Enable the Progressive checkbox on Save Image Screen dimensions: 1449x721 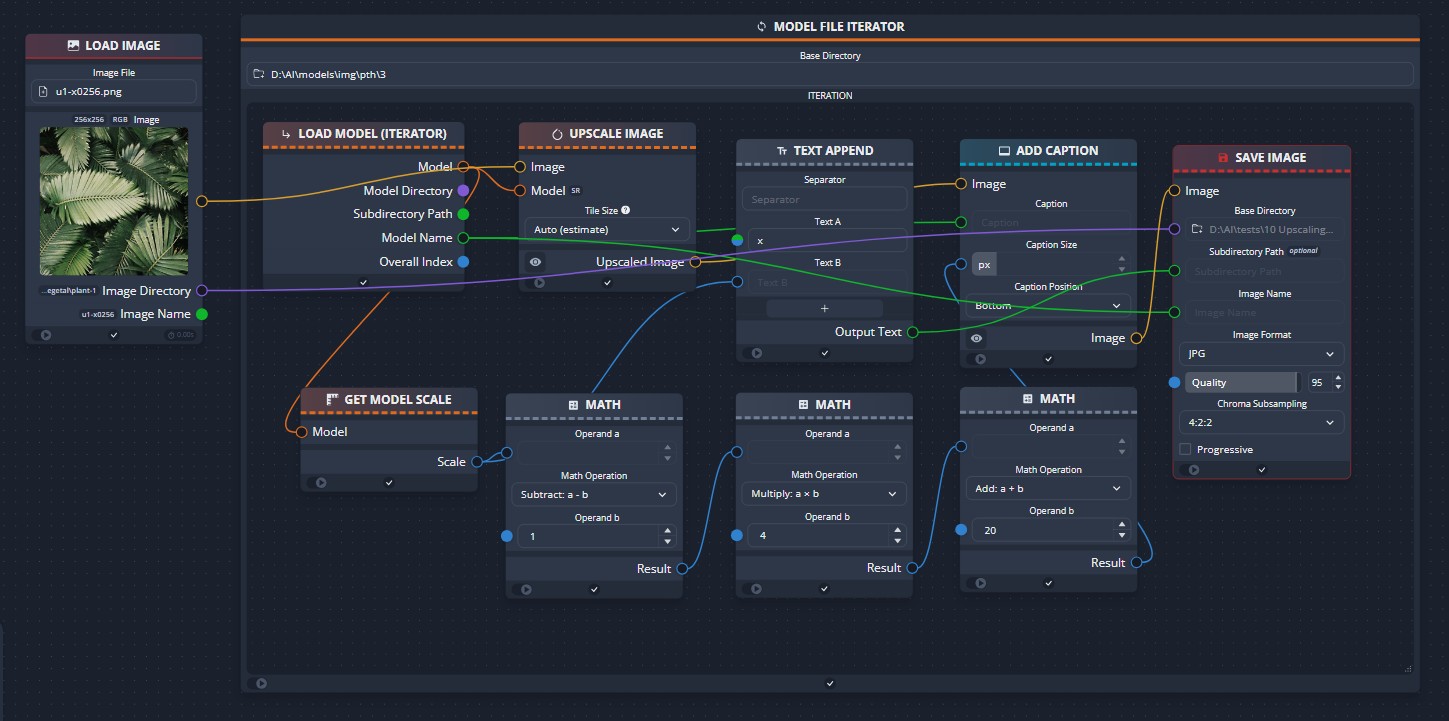click(1183, 449)
